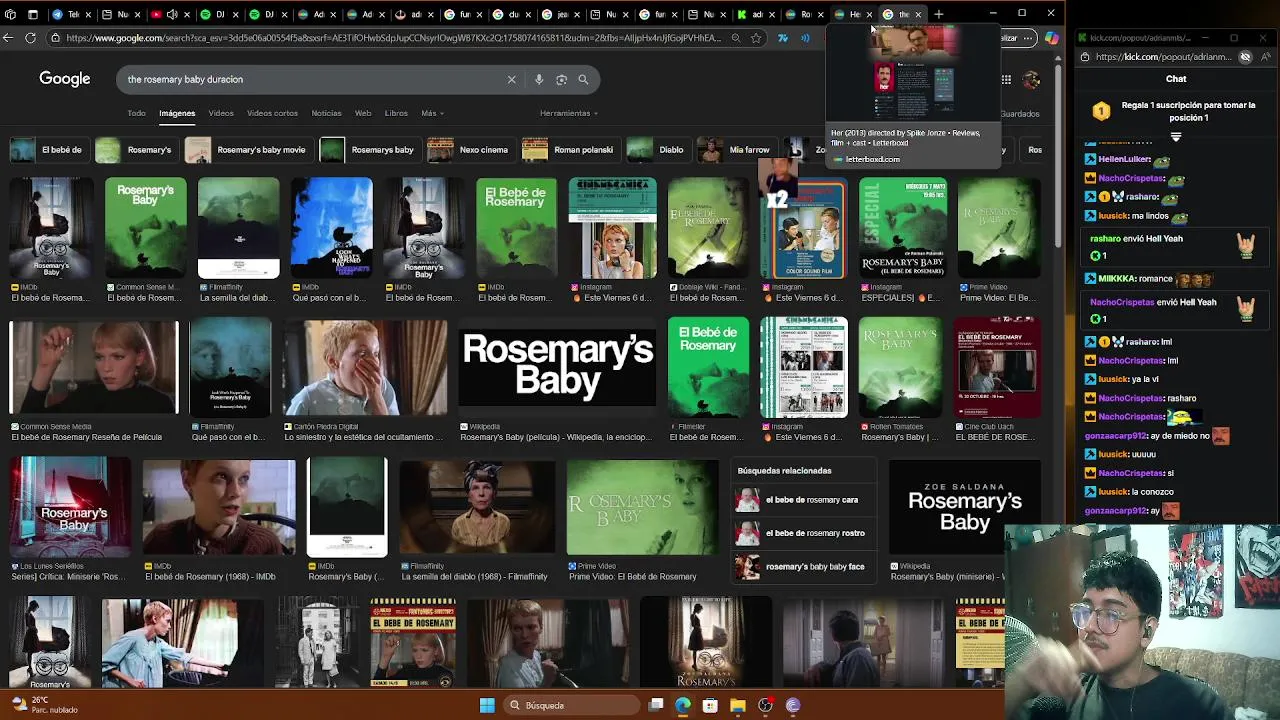1280x720 pixels.
Task: Open the Zoe Saldana Rosemary's Baby miniseries image
Action: (x=964, y=509)
